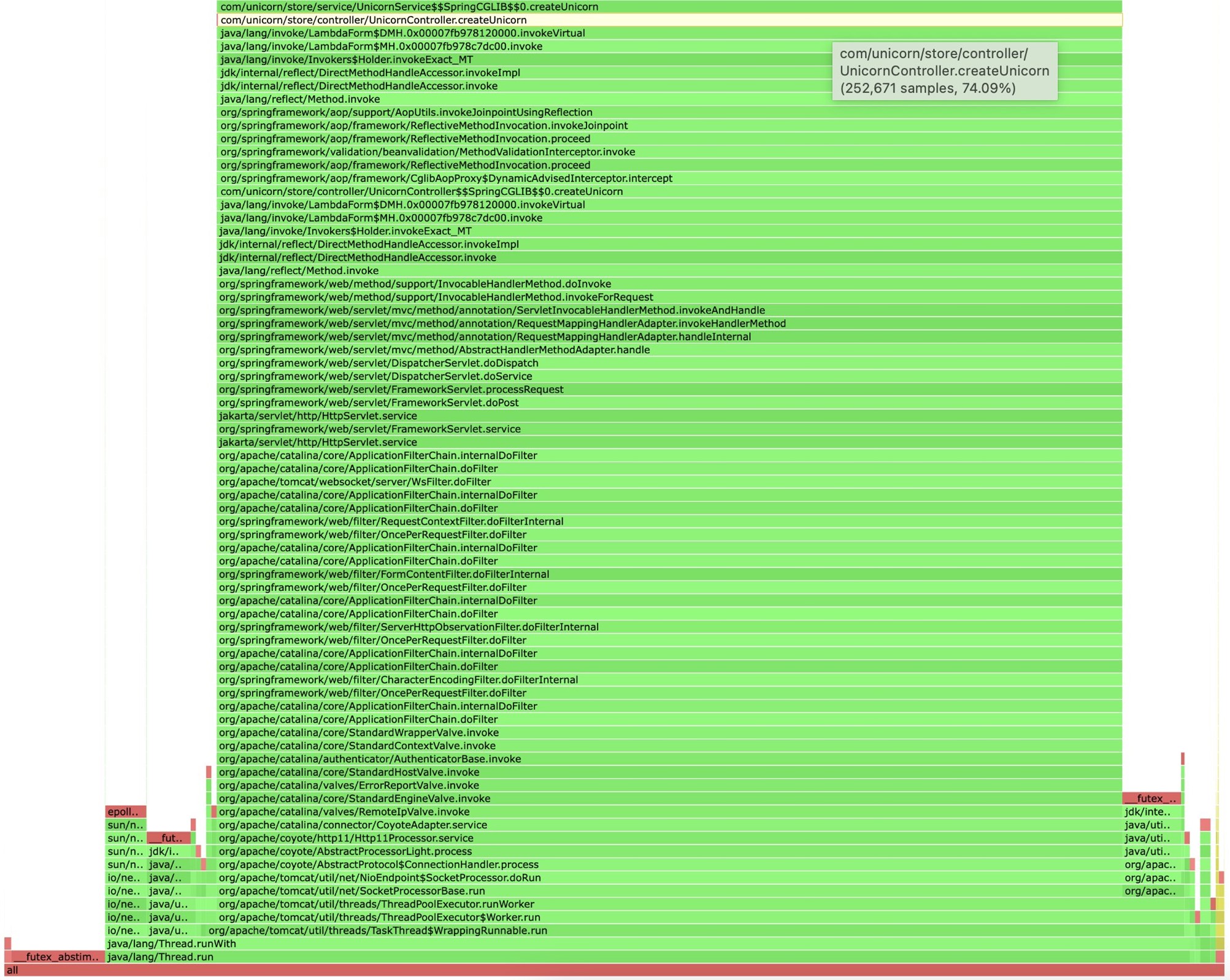1230x980 pixels.
Task: Click the ErrorReportValve.invoke frame
Action: point(669,785)
